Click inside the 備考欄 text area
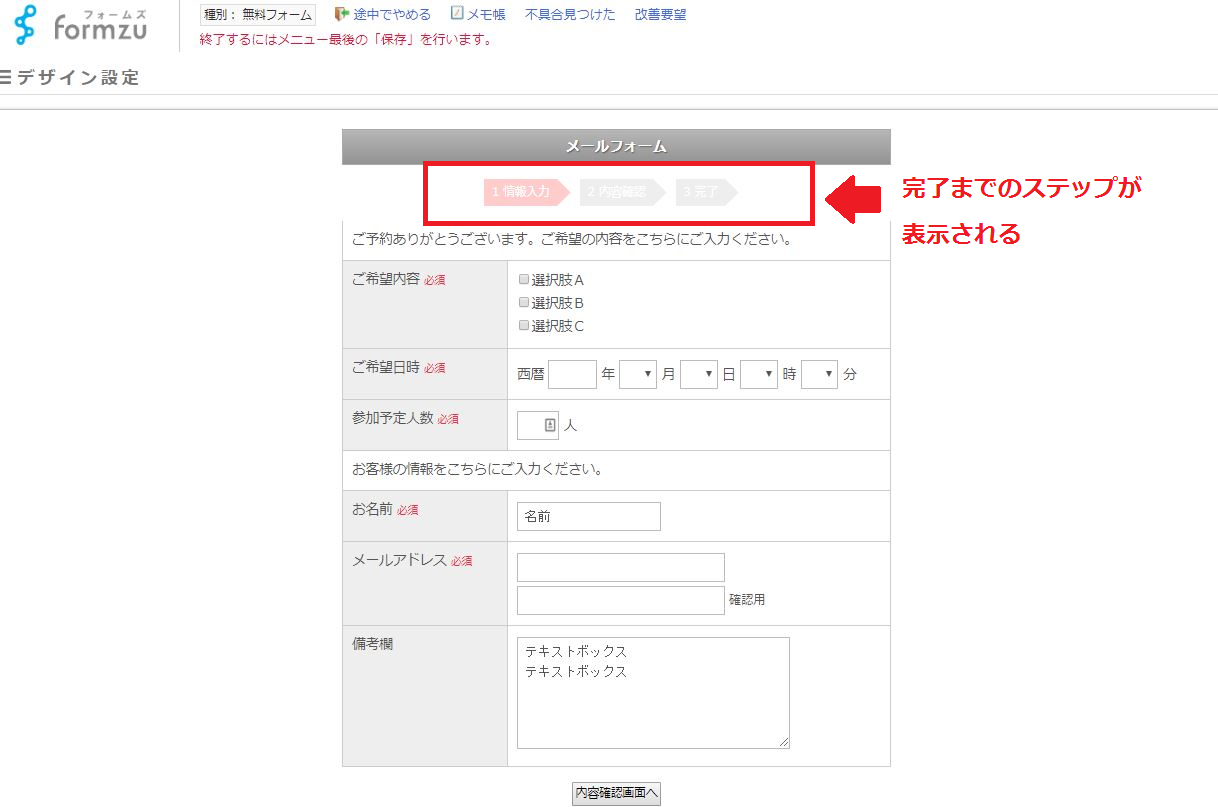 click(x=652, y=700)
